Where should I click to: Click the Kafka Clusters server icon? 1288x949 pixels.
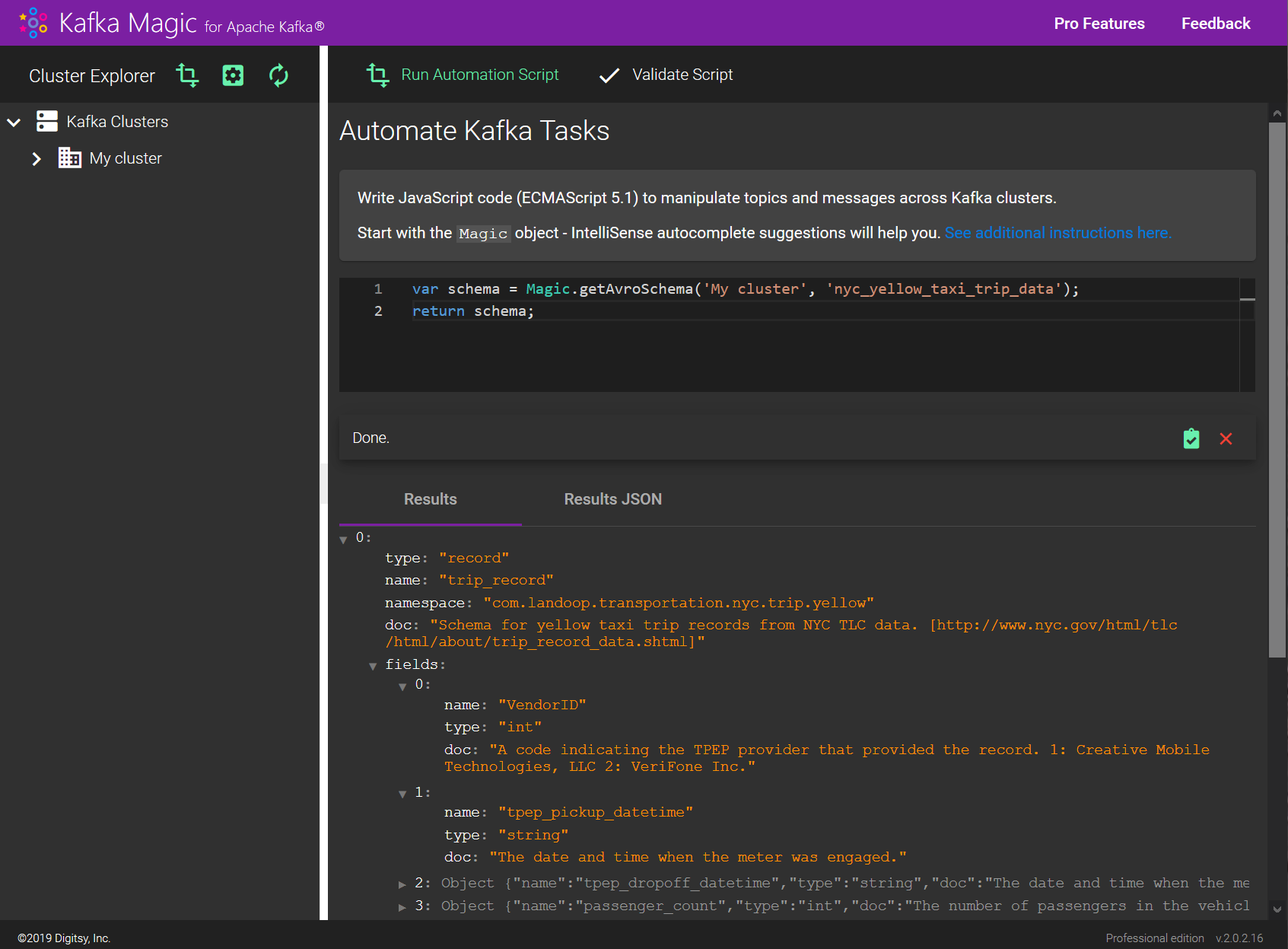click(47, 122)
